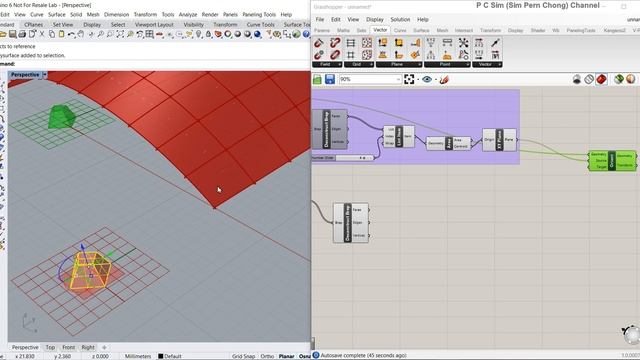
Task: Open Rhino help blue question icon
Action: click(x=306, y=34)
